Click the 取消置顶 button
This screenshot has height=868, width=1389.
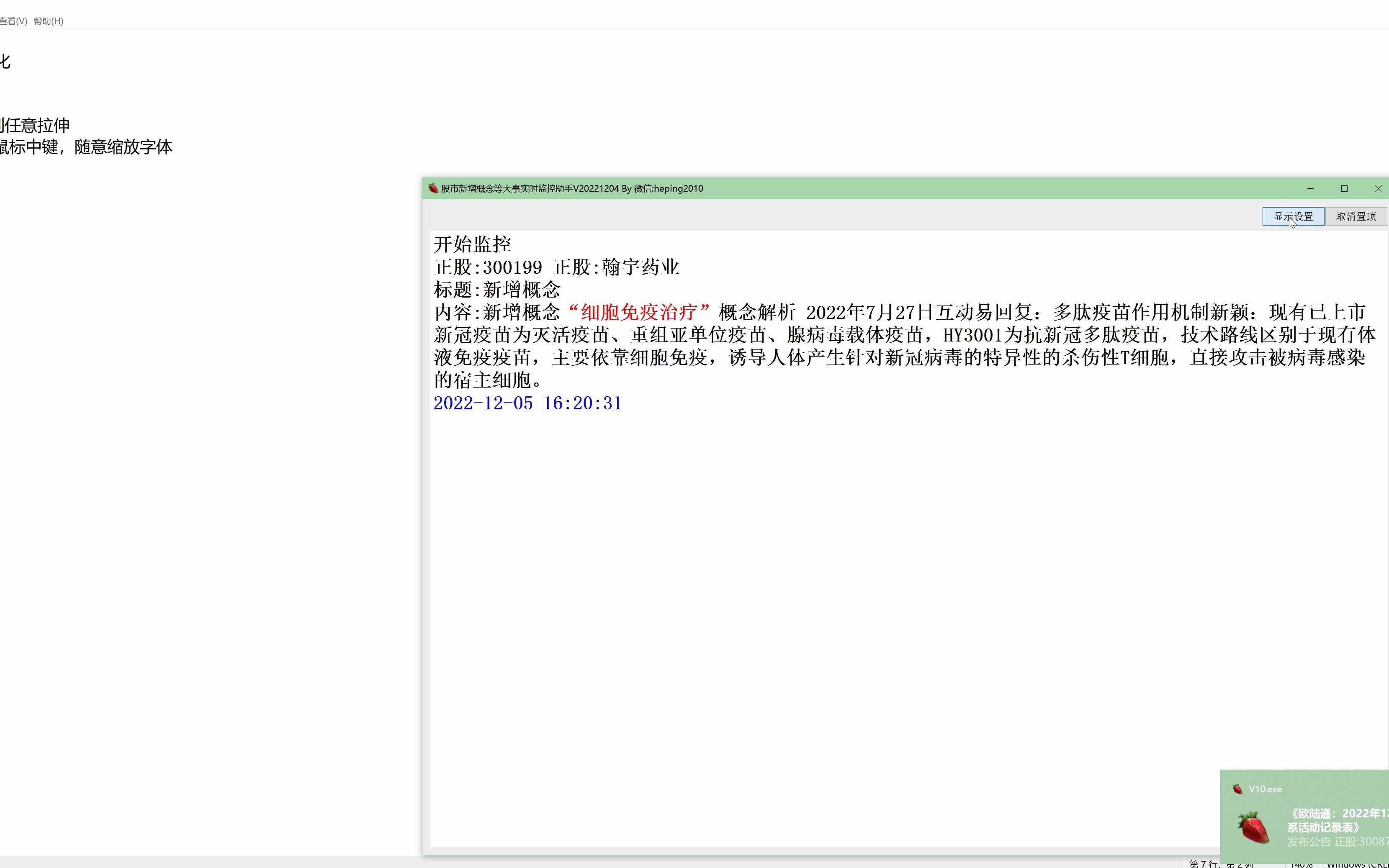pos(1356,216)
